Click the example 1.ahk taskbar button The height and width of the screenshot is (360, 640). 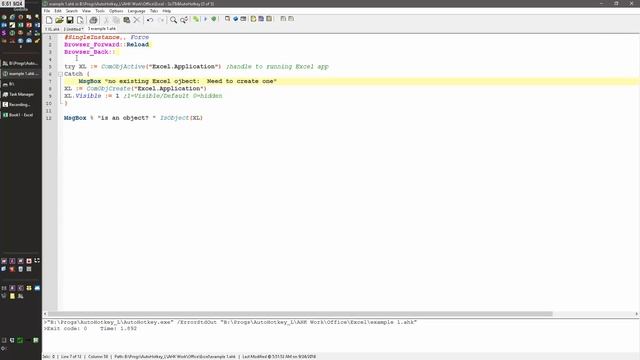(x=20, y=73)
